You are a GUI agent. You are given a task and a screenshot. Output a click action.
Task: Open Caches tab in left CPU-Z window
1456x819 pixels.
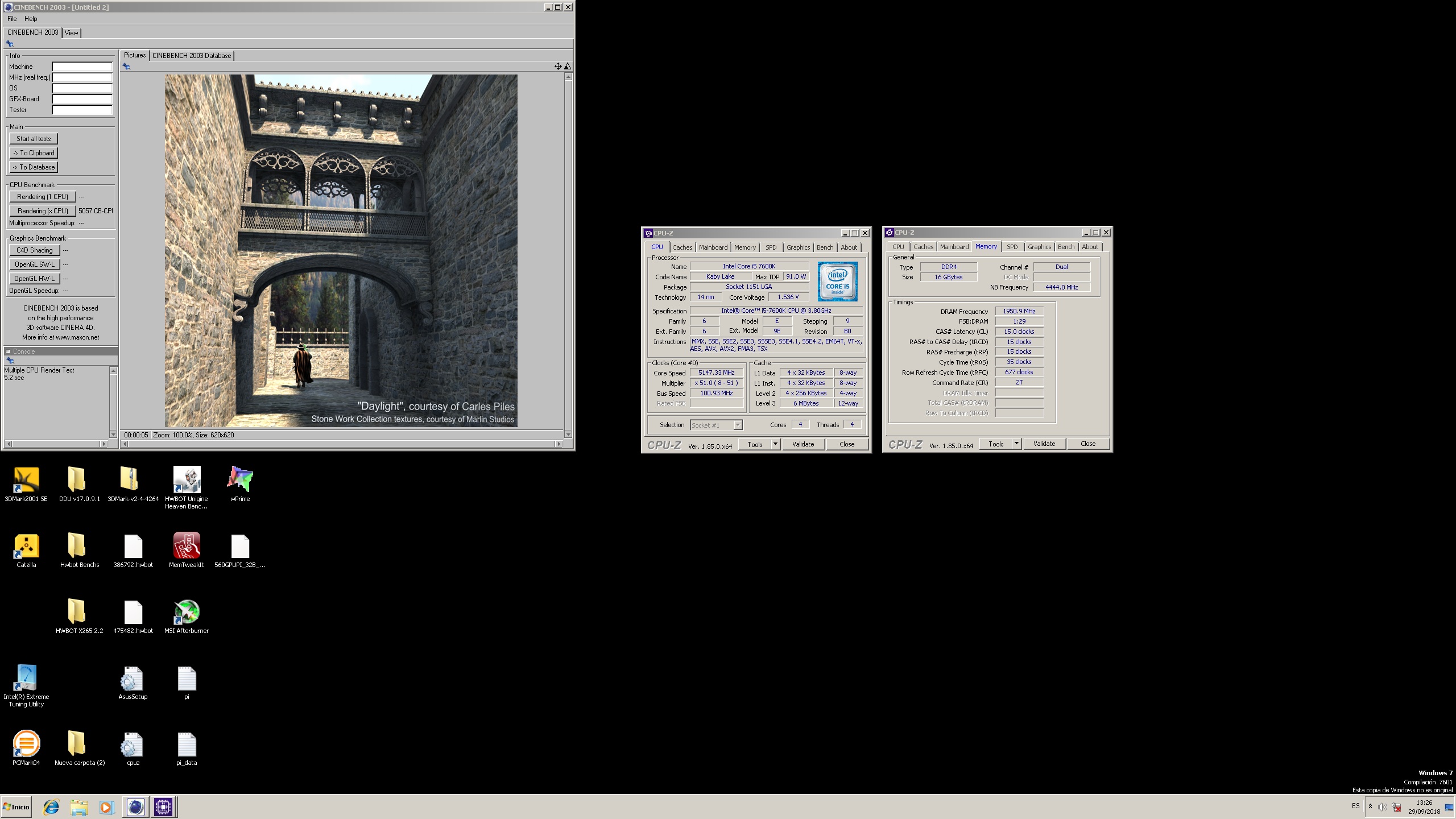pos(682,247)
